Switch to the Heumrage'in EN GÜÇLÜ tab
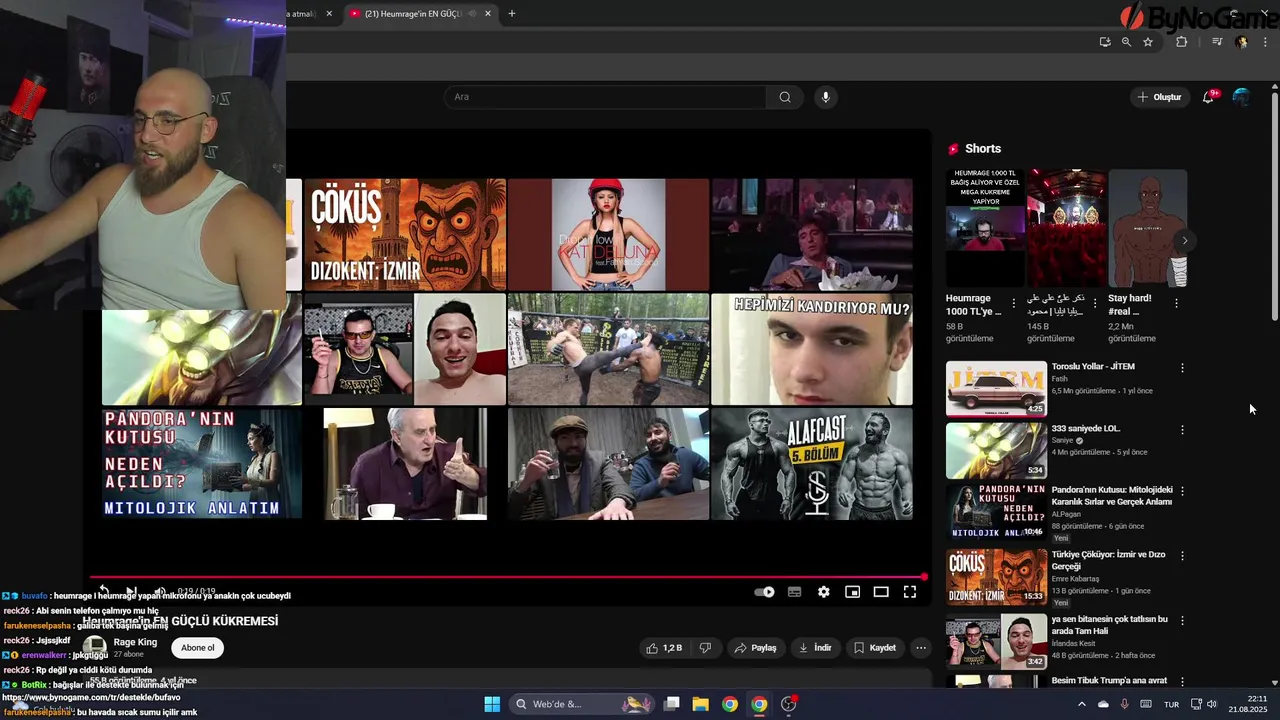The width and height of the screenshot is (1280, 720). (413, 14)
